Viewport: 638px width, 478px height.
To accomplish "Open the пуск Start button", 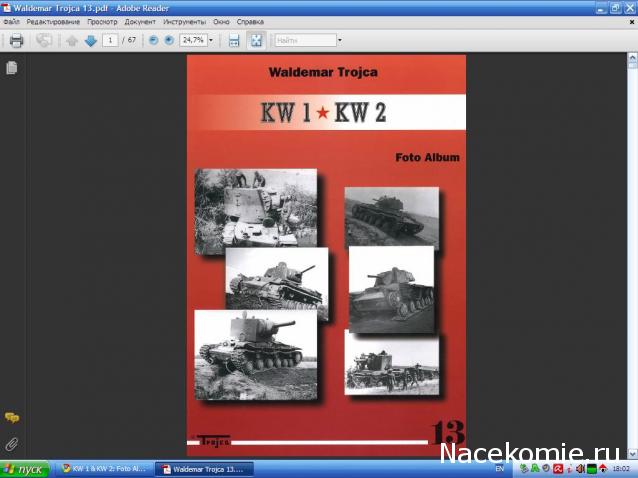I will tap(24, 469).
